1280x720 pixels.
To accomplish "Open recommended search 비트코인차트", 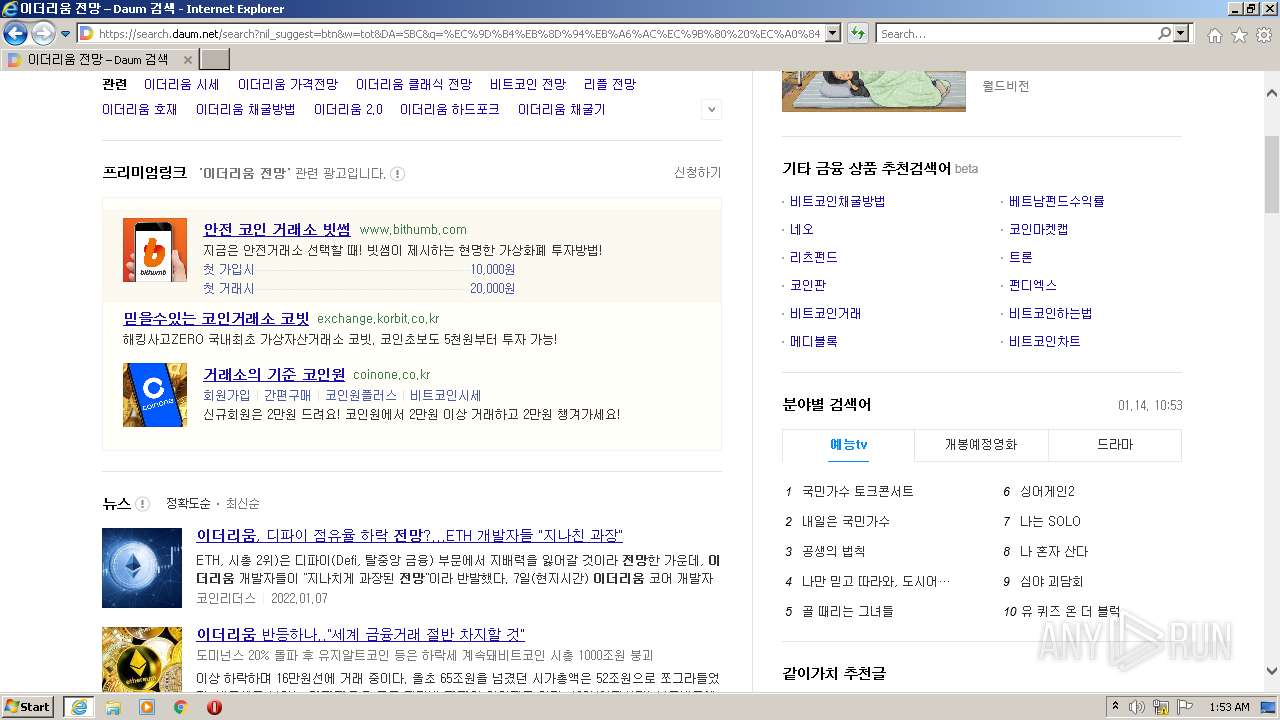I will point(1044,341).
